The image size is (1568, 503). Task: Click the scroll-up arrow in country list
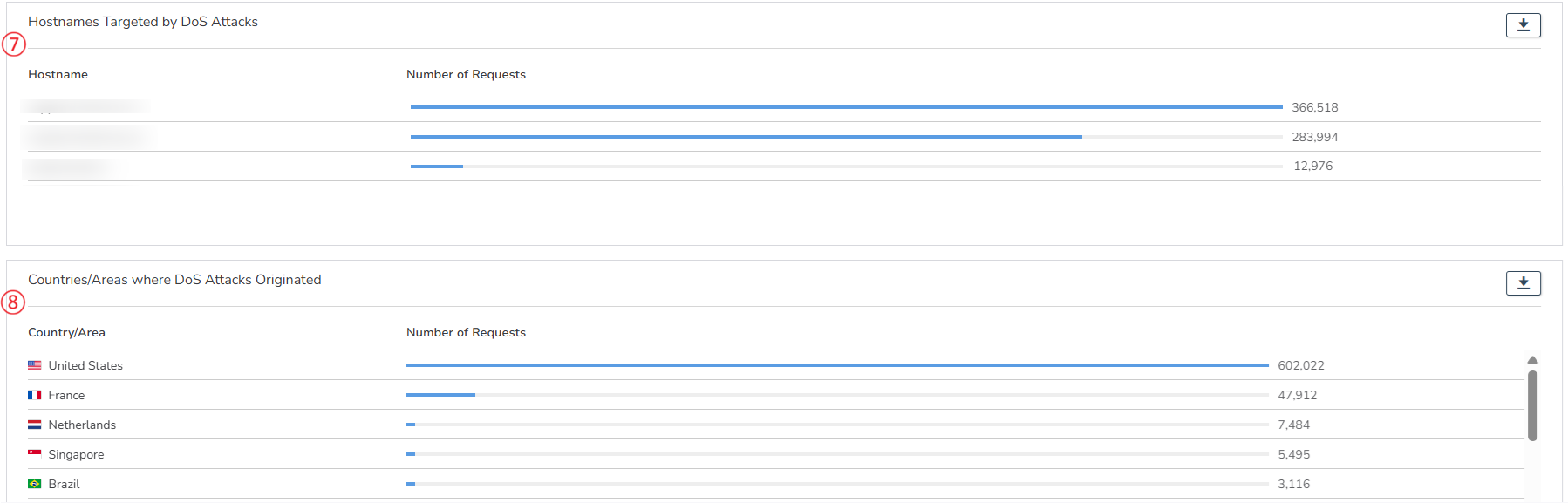(x=1532, y=360)
